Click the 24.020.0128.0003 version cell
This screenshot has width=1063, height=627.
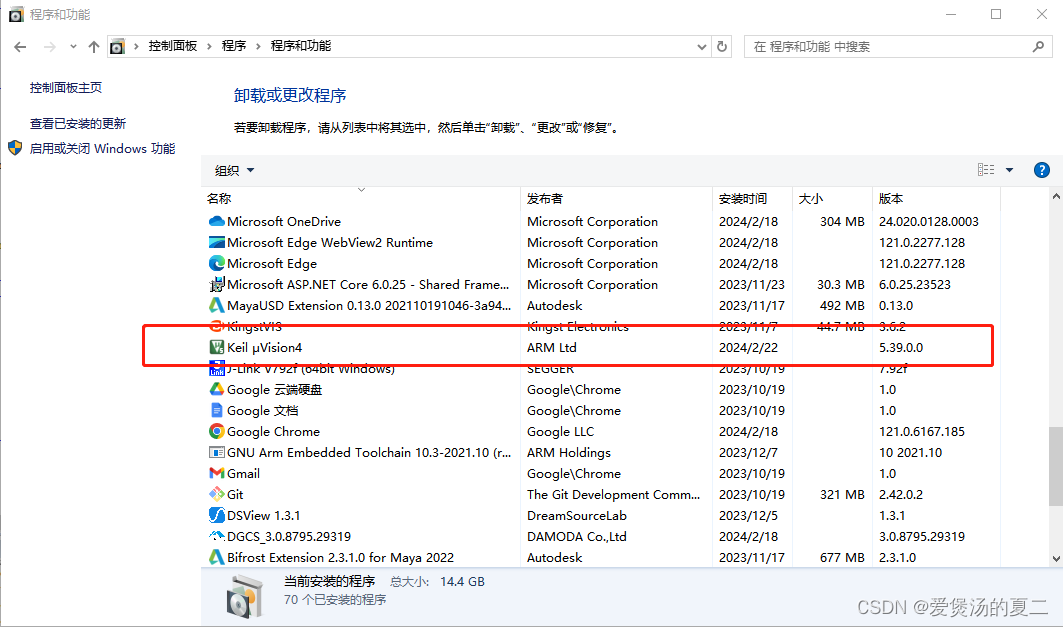(x=929, y=222)
